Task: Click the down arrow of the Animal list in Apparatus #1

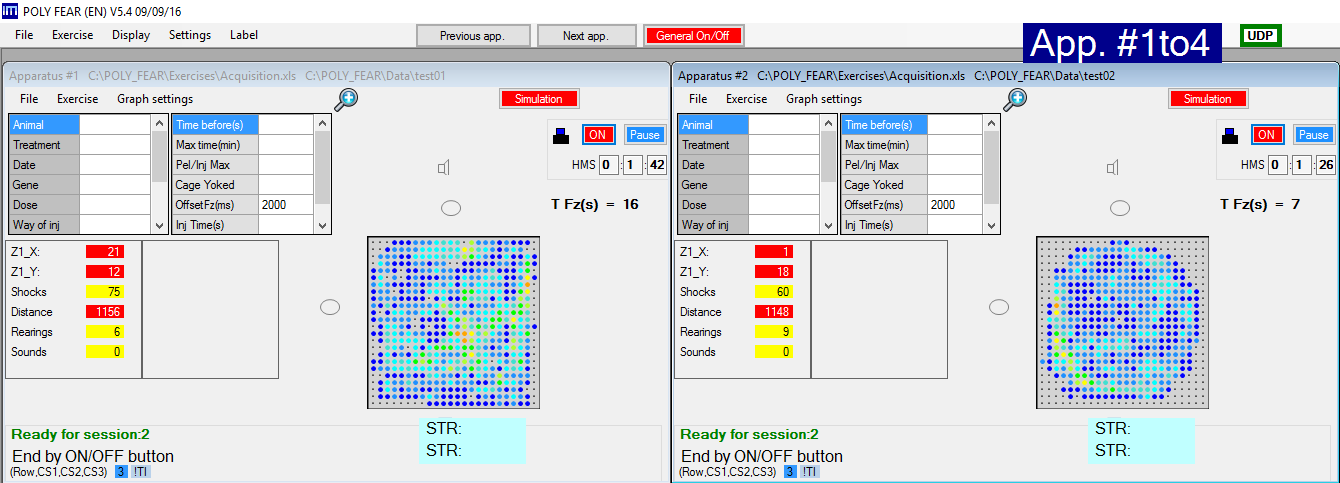Action: (x=159, y=225)
